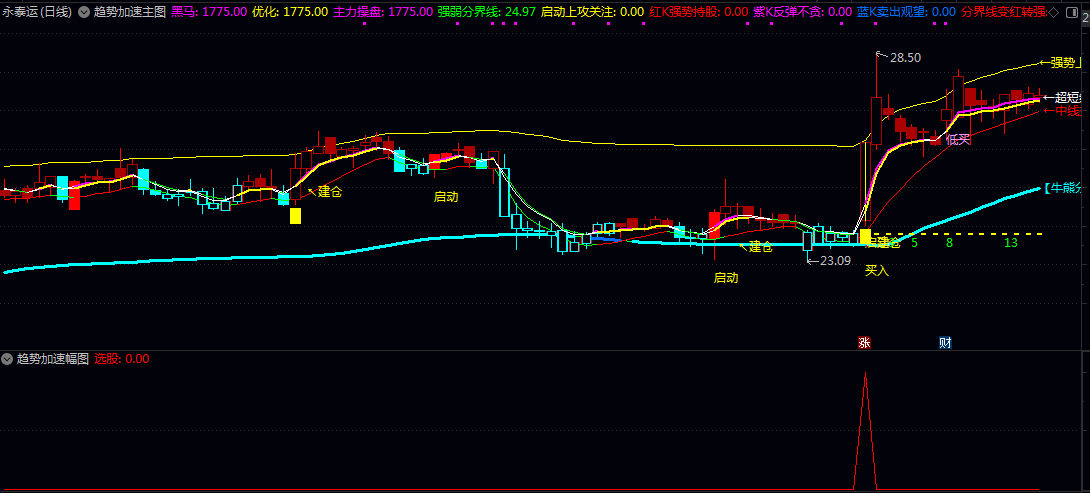Viewport: 1090px width, 493px height.
Task: Click the 趋势加速幅图 indicator name
Action: coord(53,359)
